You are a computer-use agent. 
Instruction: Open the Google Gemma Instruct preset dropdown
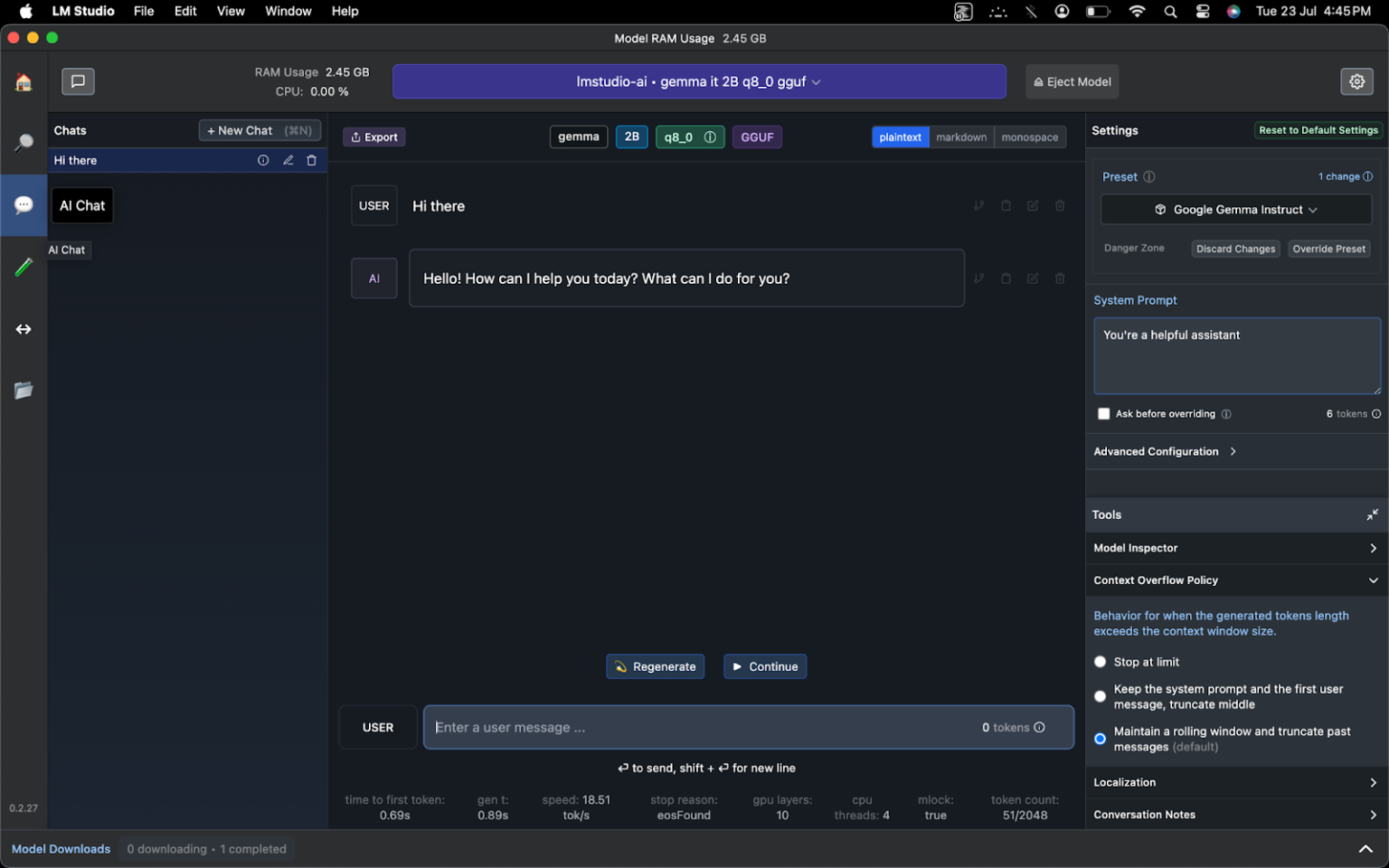coord(1235,209)
